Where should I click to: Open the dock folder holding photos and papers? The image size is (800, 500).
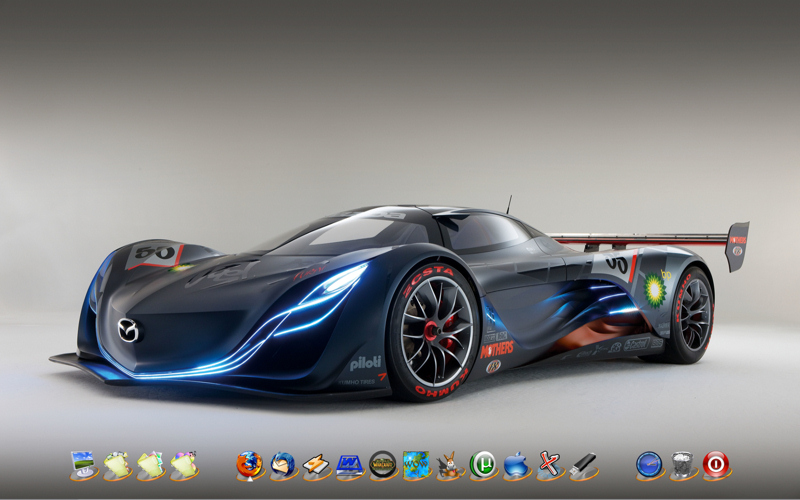(x=151, y=464)
